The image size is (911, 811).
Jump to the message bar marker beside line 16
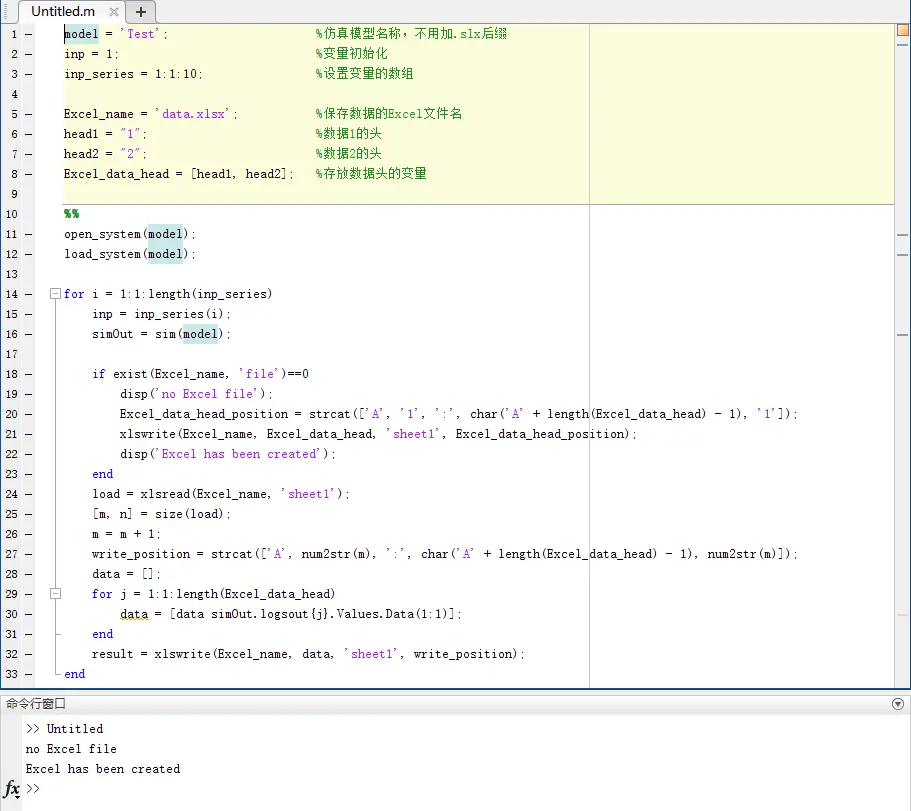click(x=902, y=335)
